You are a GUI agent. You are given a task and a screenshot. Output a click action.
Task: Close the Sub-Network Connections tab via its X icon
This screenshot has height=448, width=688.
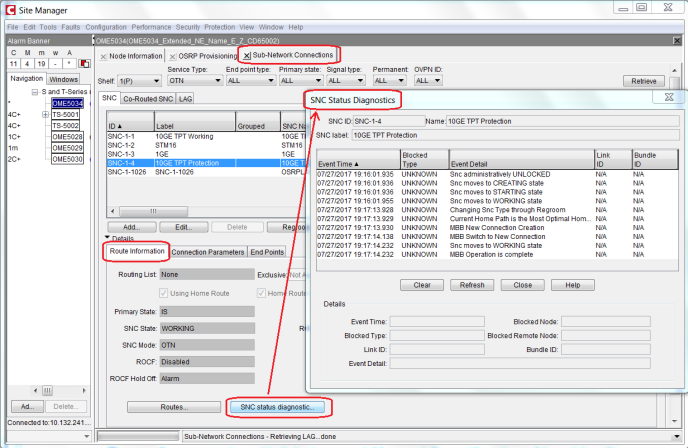(x=248, y=55)
